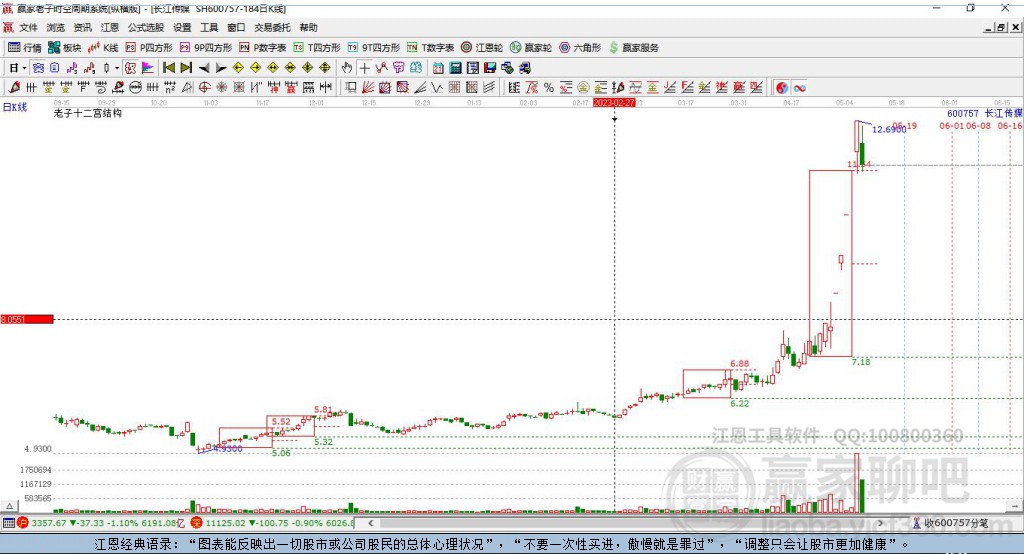
Task: Open the 板块 sector view
Action: (65, 48)
